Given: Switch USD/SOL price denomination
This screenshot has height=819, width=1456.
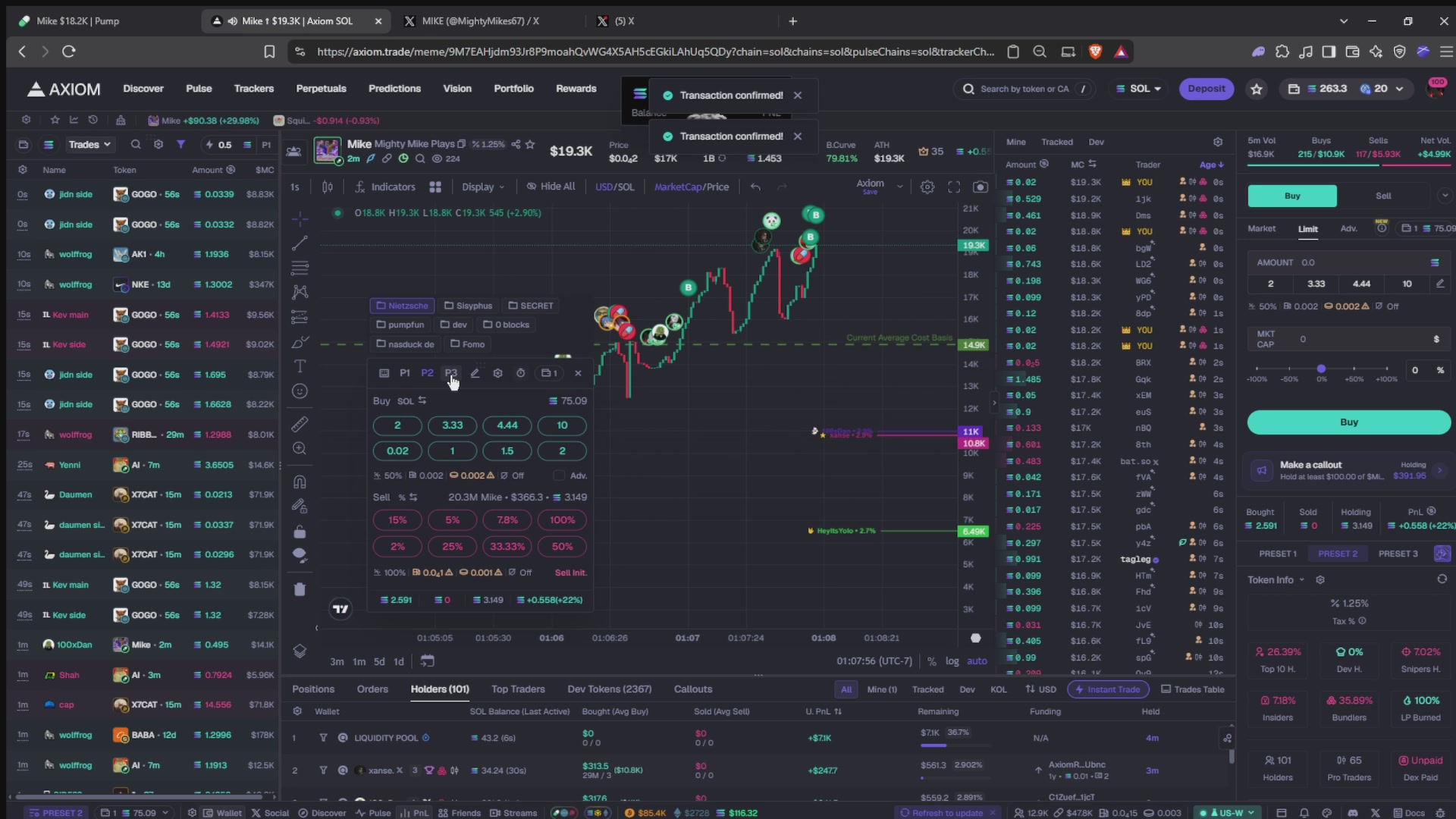Looking at the screenshot, I should click(x=615, y=187).
